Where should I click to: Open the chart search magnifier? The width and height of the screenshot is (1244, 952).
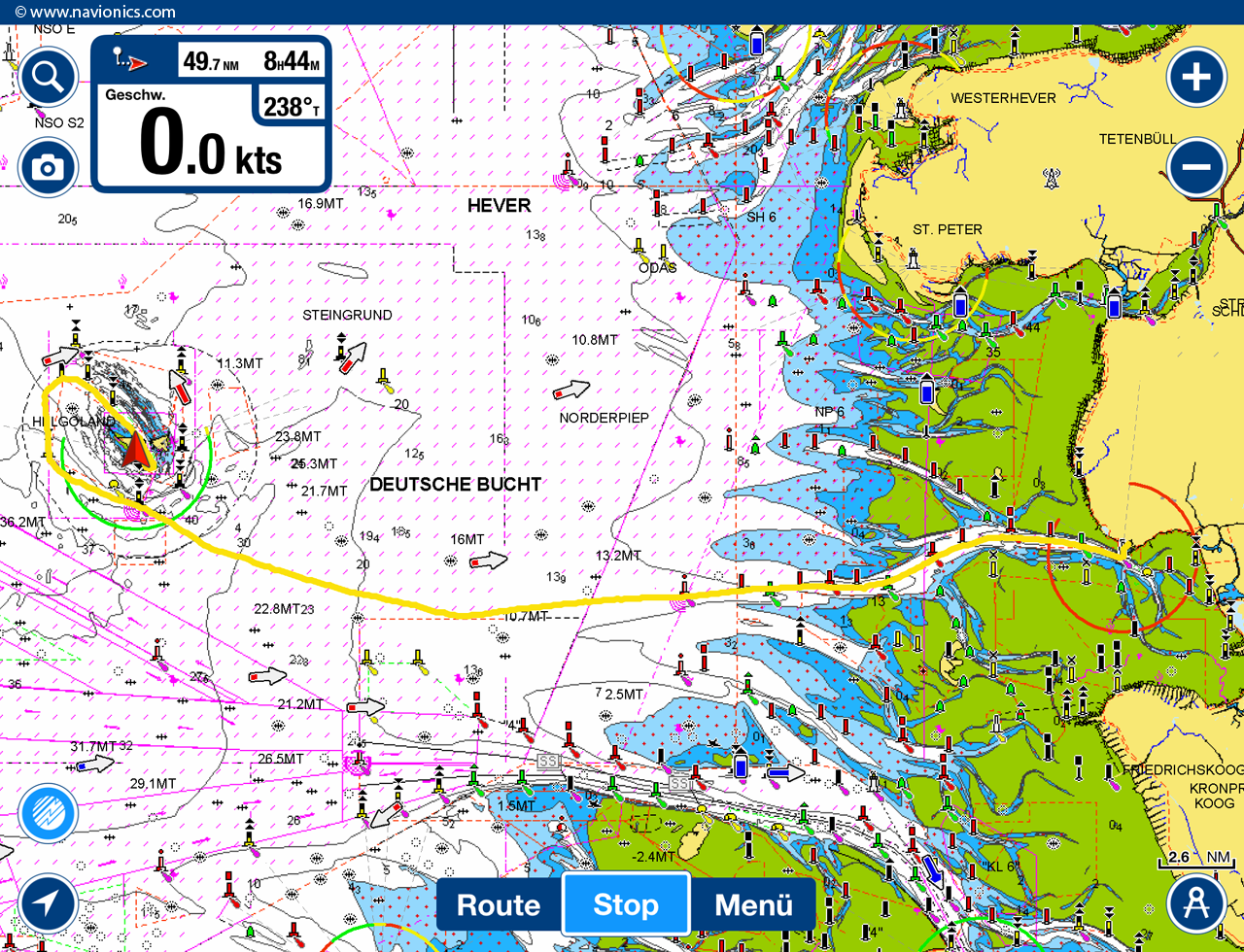48,77
